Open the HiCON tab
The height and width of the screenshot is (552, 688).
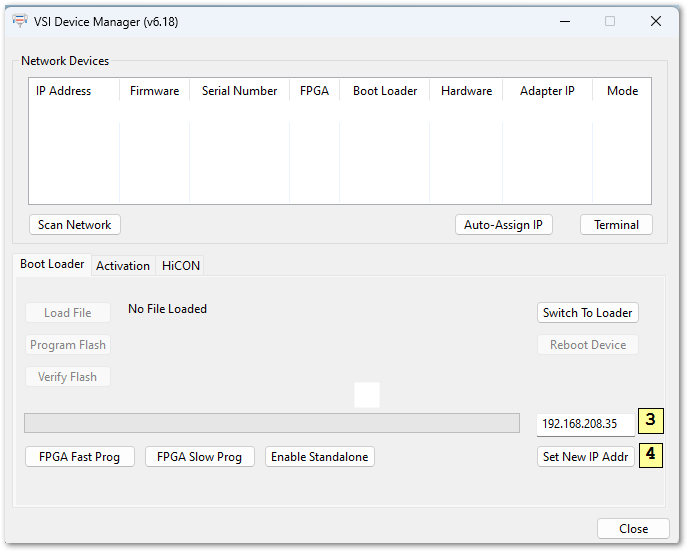(x=180, y=265)
